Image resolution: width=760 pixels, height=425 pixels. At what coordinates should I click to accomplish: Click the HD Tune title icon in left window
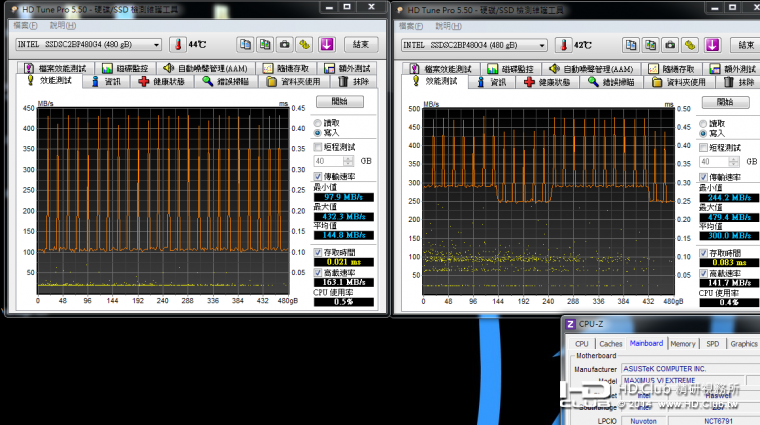14,9
